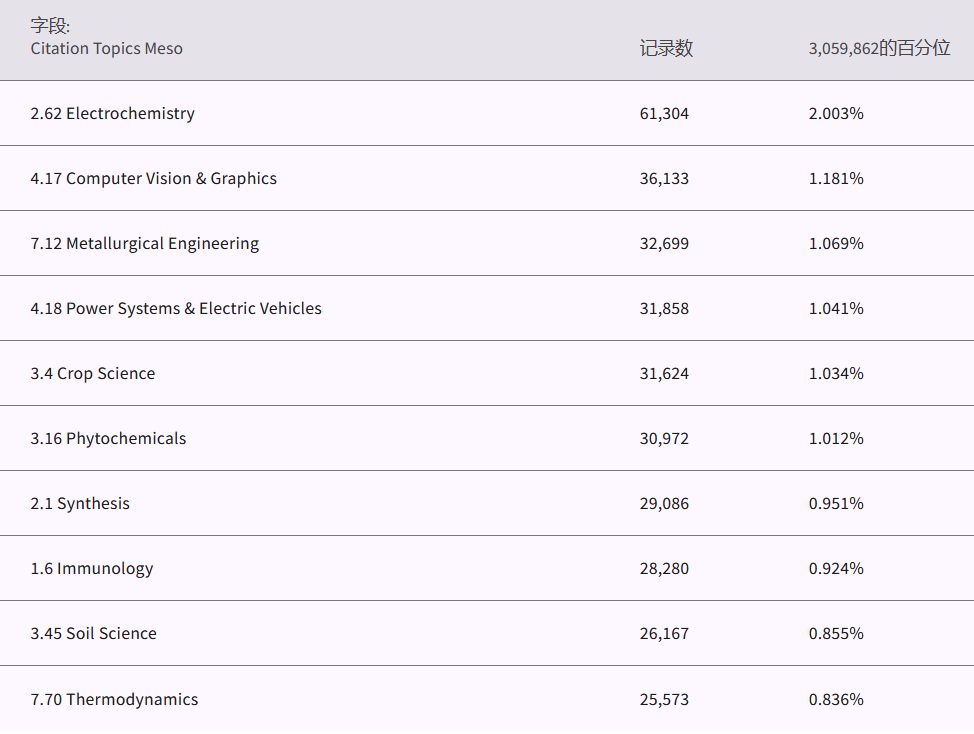974x734 pixels.
Task: Choose the 7.12 Metallurgical Engineering row
Action: (x=144, y=243)
